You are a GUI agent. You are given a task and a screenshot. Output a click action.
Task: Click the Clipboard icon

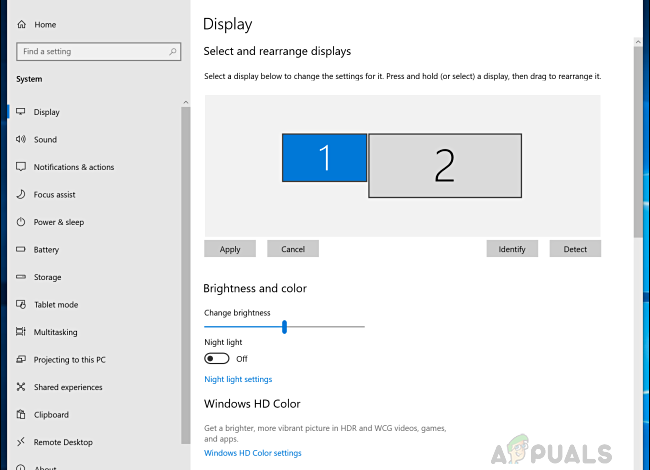point(21,414)
